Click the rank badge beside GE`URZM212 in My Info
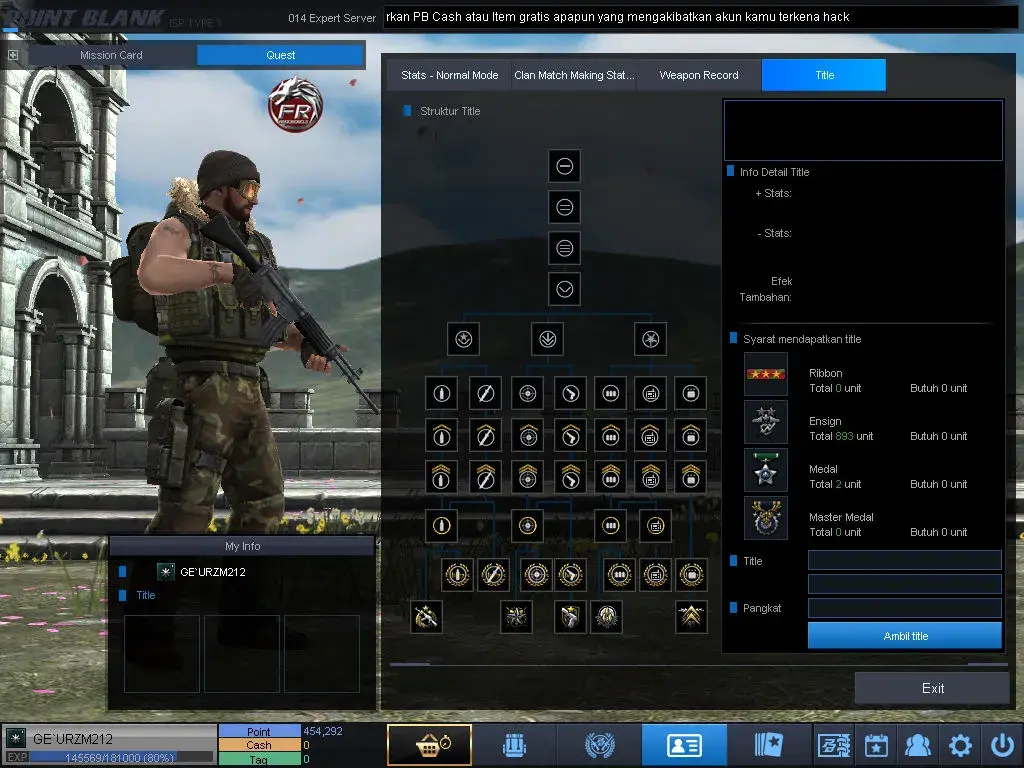This screenshot has height=768, width=1024. (x=166, y=572)
